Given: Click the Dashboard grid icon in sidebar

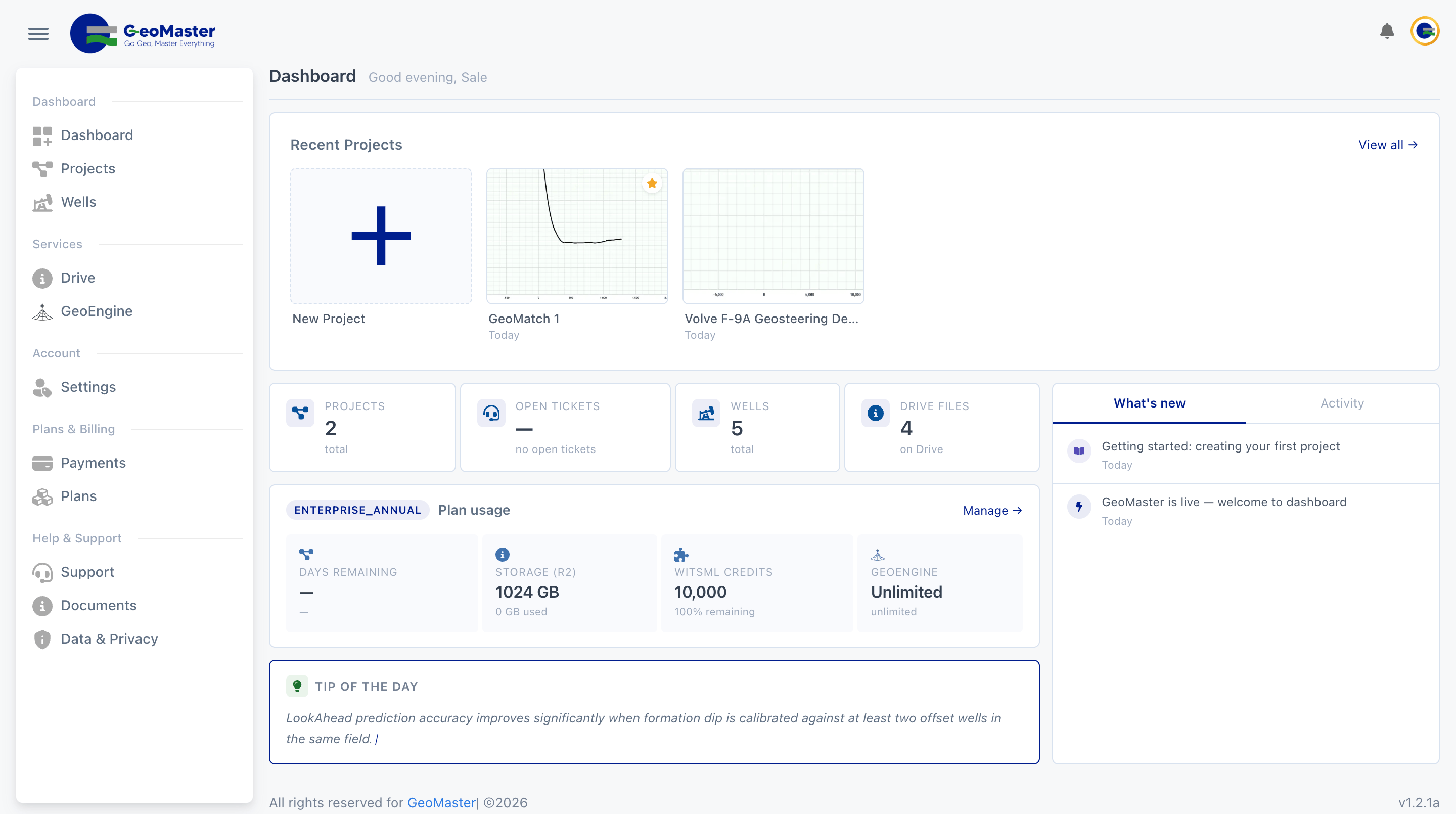Looking at the screenshot, I should tap(42, 135).
